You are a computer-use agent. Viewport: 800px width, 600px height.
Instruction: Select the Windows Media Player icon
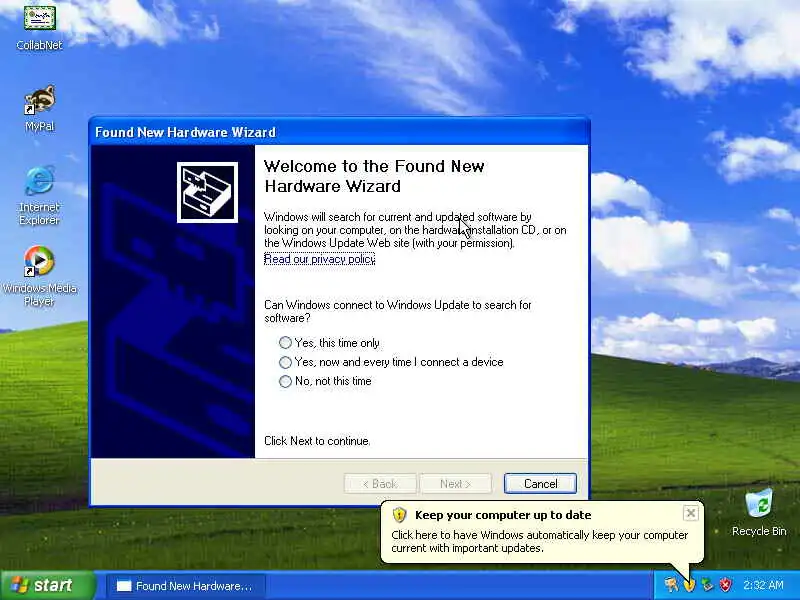(x=39, y=276)
